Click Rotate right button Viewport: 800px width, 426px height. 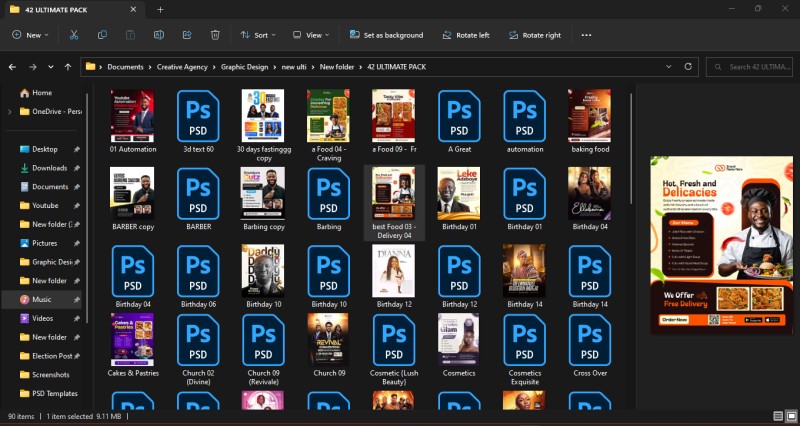535,35
